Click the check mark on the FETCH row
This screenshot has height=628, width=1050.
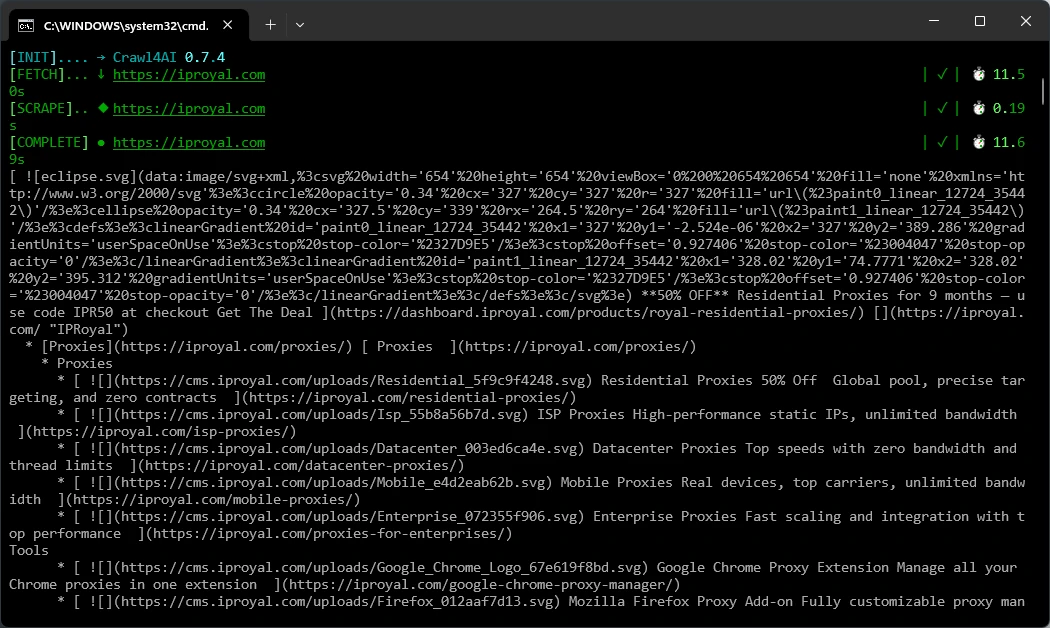click(941, 75)
